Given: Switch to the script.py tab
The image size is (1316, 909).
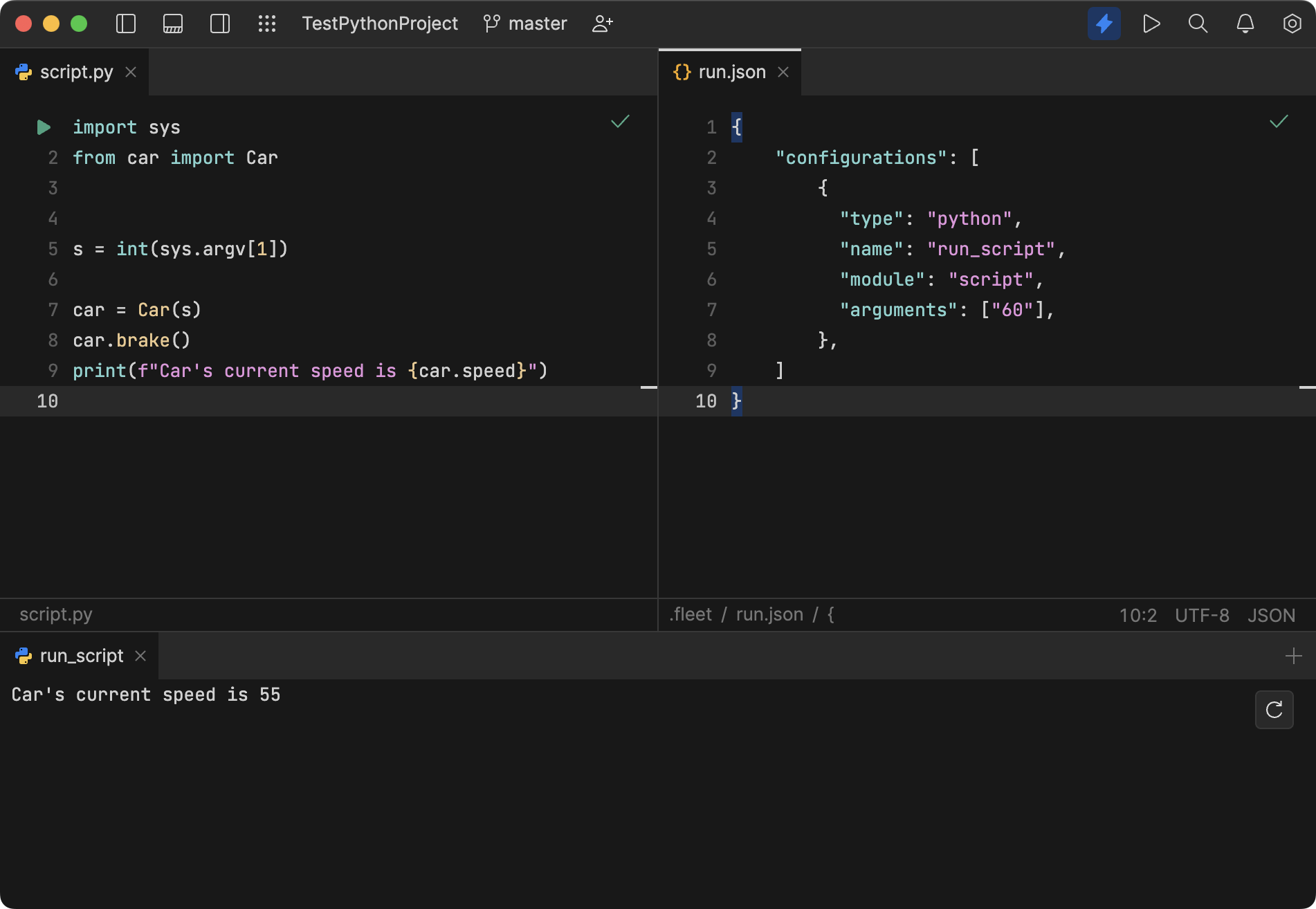Looking at the screenshot, I should click(x=76, y=71).
